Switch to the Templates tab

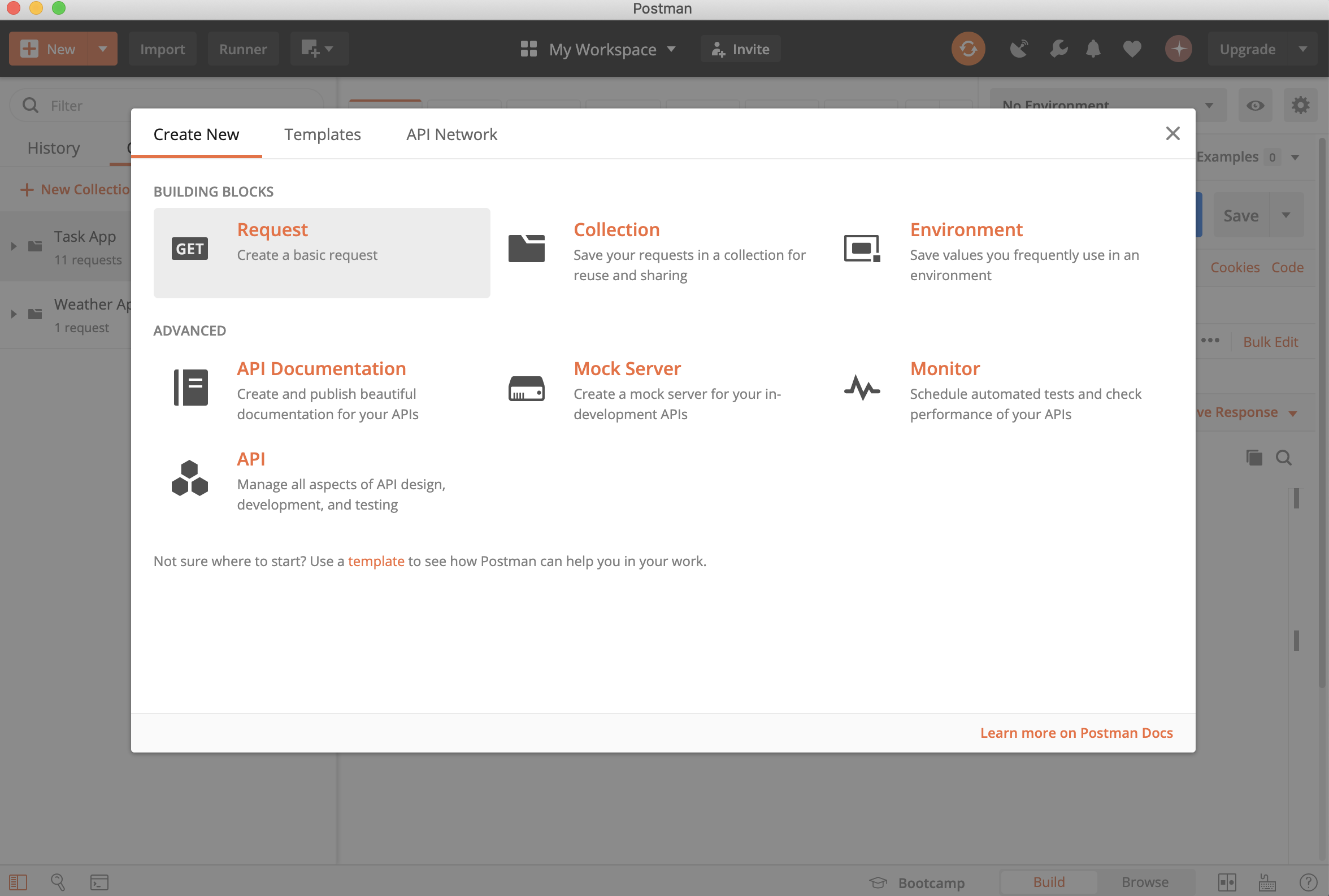(x=322, y=134)
